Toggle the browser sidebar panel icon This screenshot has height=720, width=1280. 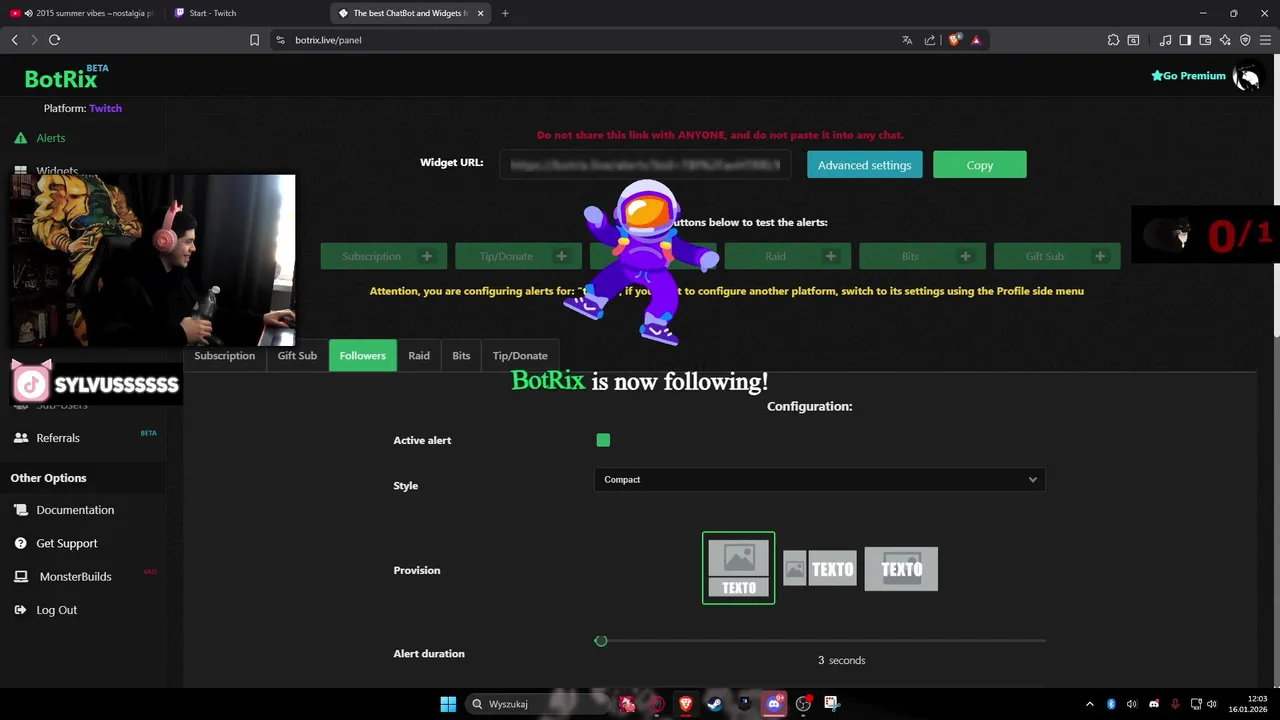[1185, 40]
